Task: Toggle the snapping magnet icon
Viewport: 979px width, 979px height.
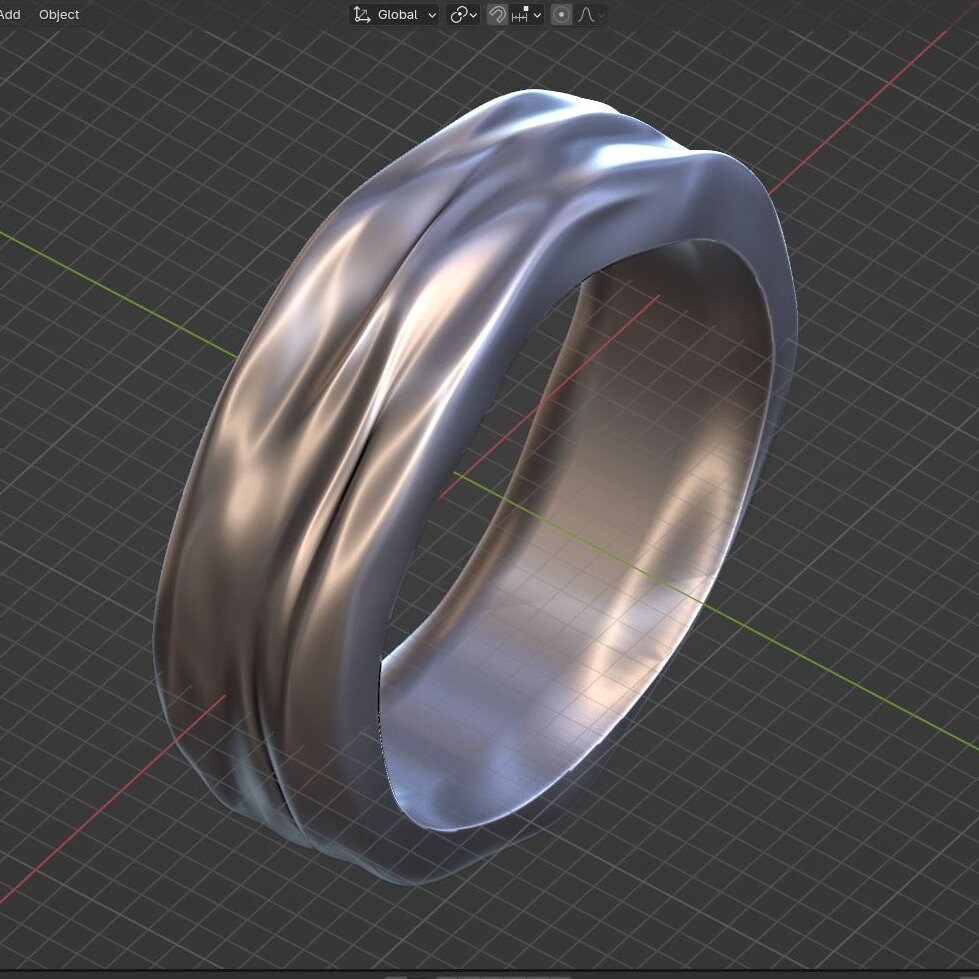Action: (x=497, y=14)
